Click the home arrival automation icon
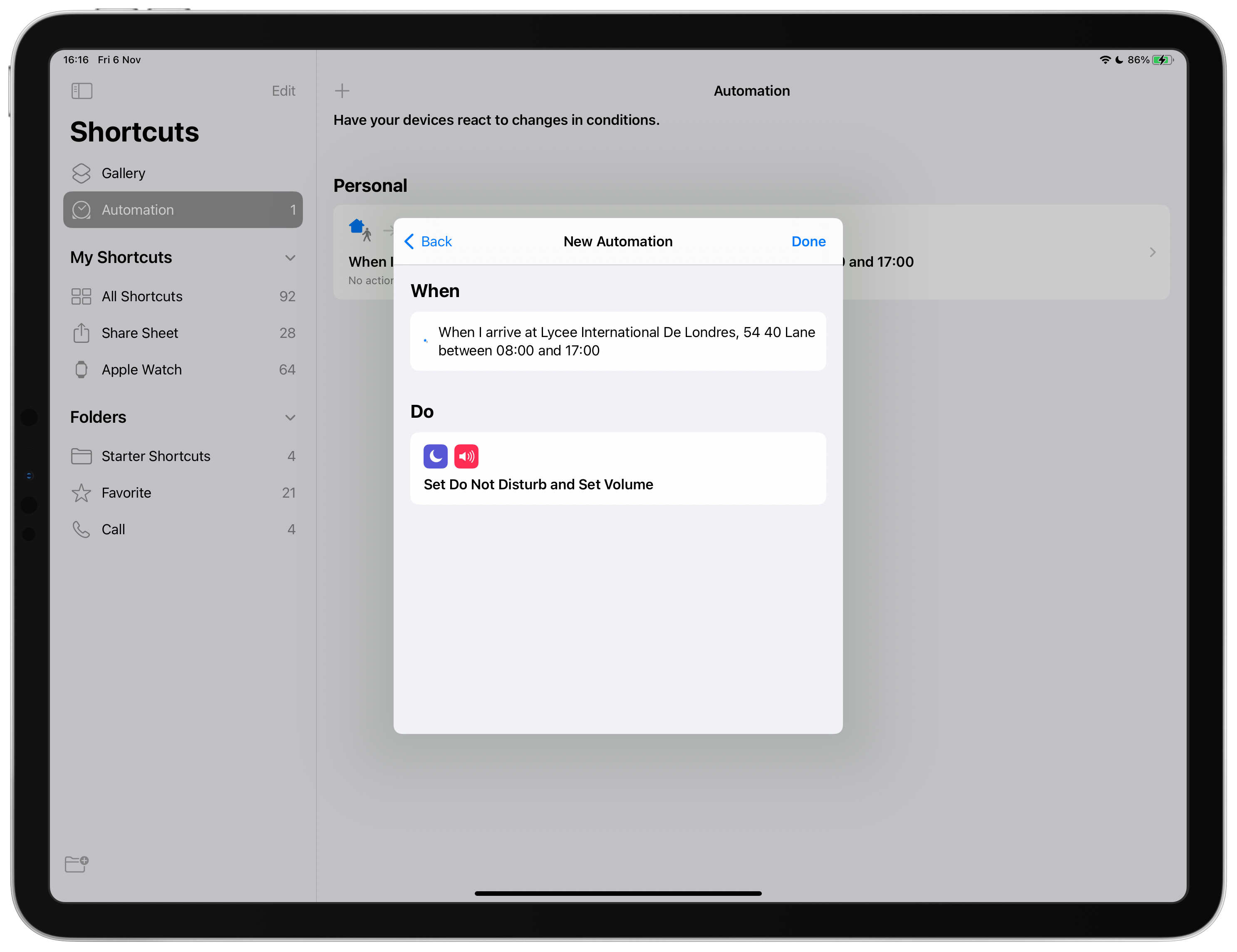 click(x=360, y=229)
